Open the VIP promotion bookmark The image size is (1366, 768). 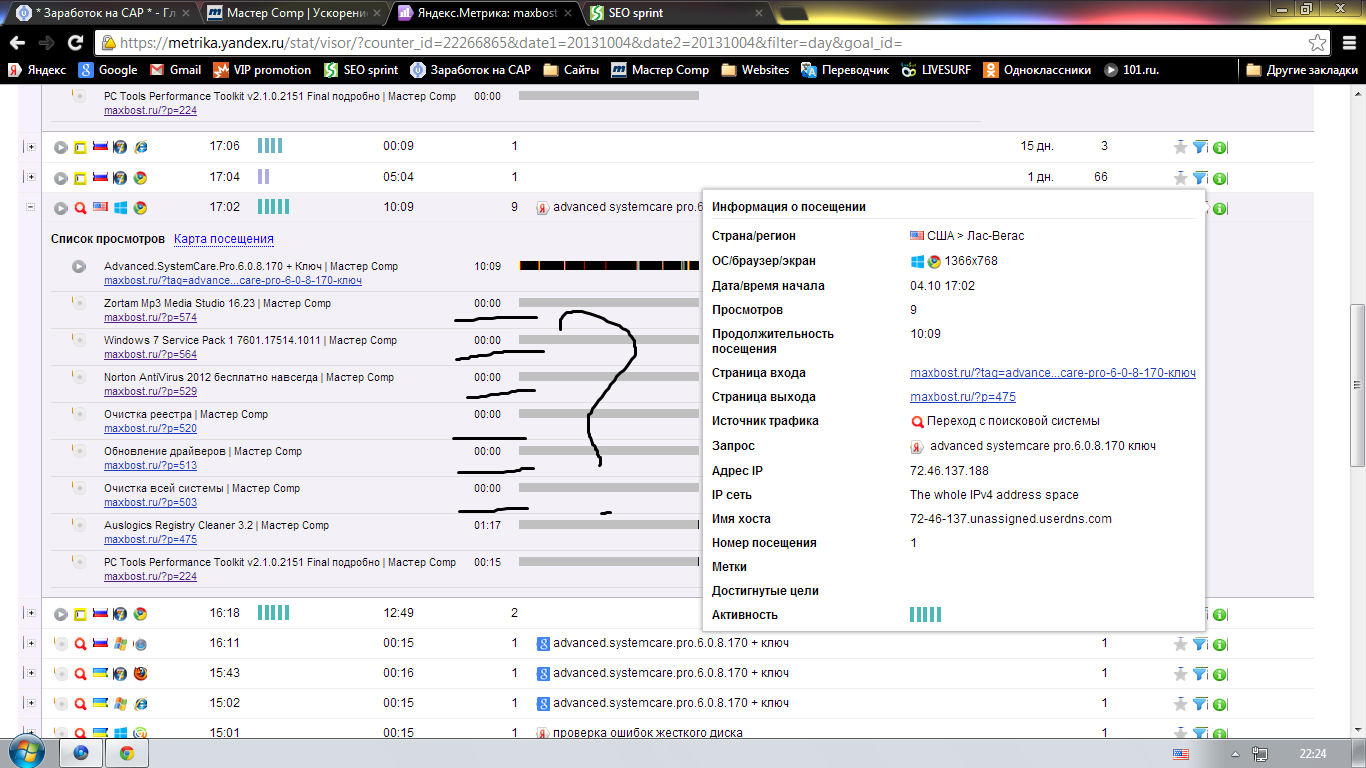262,70
